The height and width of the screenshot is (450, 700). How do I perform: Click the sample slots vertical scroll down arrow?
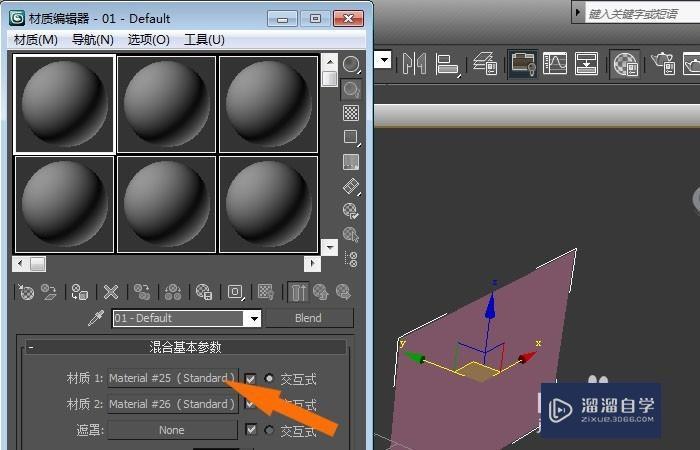click(x=329, y=246)
